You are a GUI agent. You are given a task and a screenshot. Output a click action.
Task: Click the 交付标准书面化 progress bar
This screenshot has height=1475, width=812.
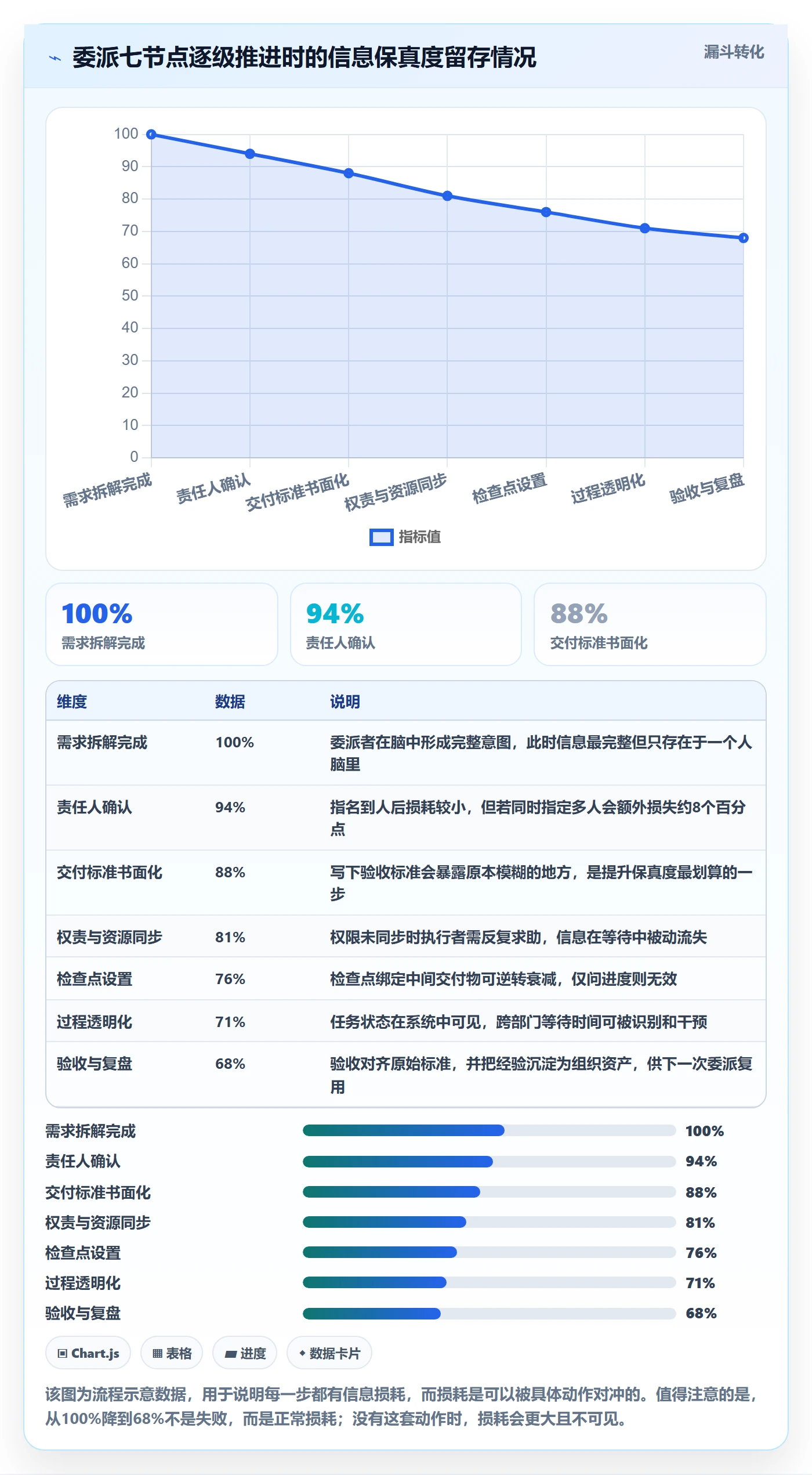click(x=489, y=1192)
